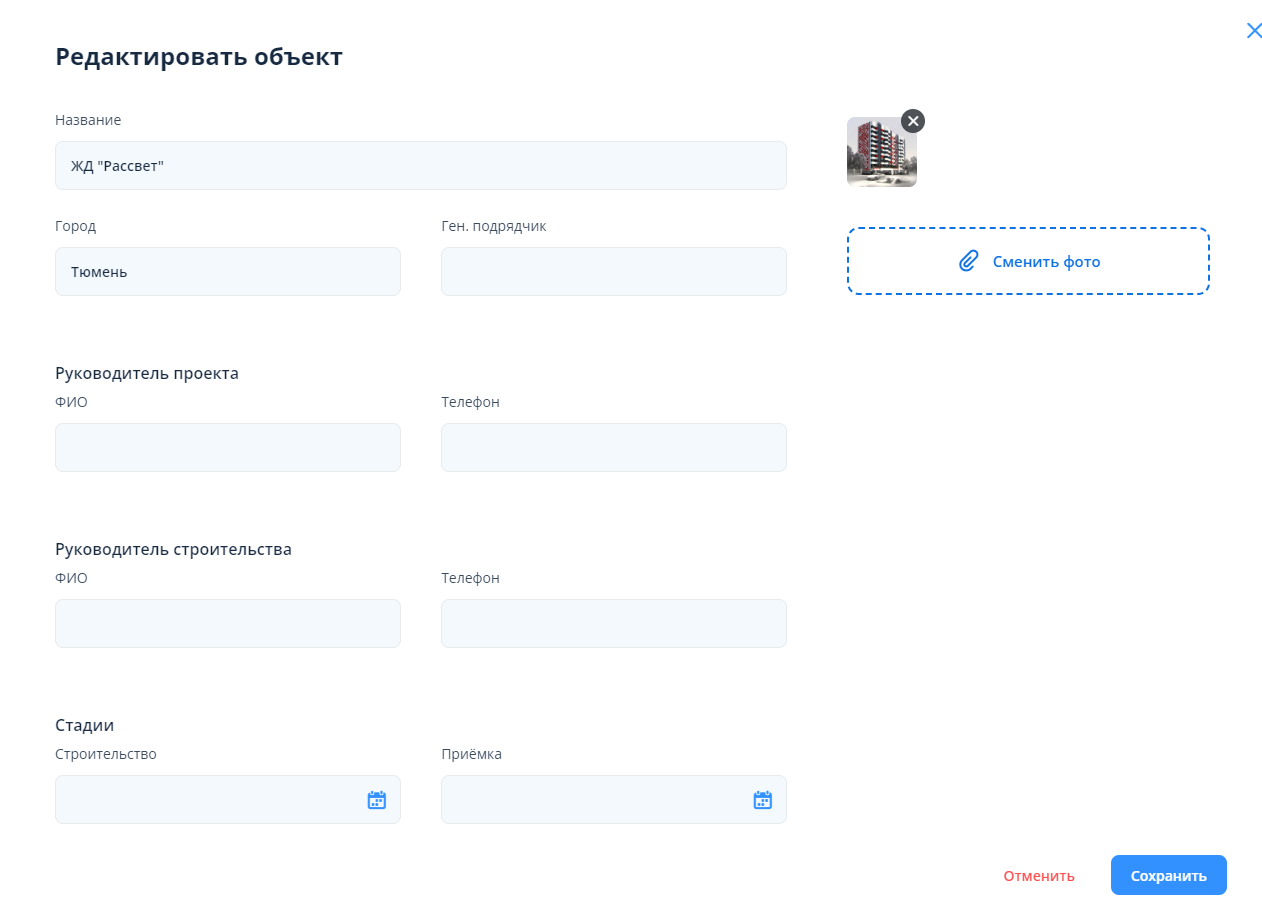Focus ФИО field under Руководитель строительства
This screenshot has height=919, width=1262.
tap(227, 624)
